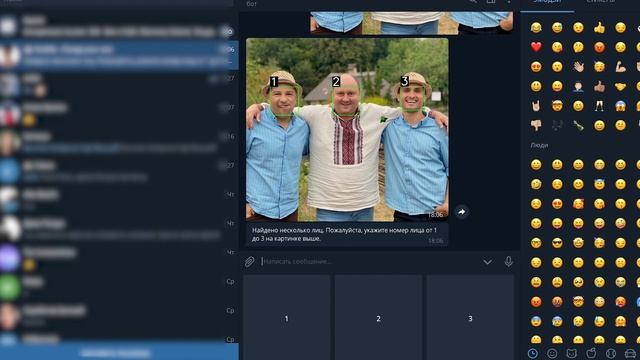Insert the smiling face with hearts emoji

pyautogui.click(x=578, y=204)
